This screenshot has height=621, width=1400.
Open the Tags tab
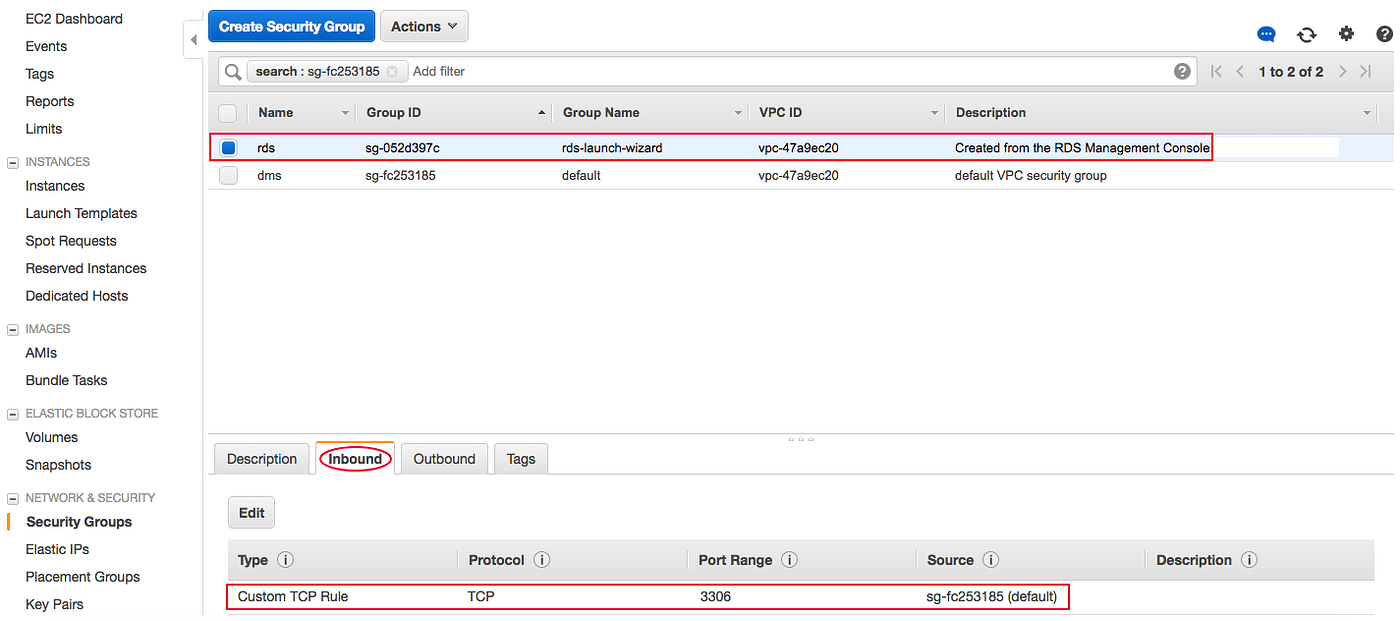[520, 458]
